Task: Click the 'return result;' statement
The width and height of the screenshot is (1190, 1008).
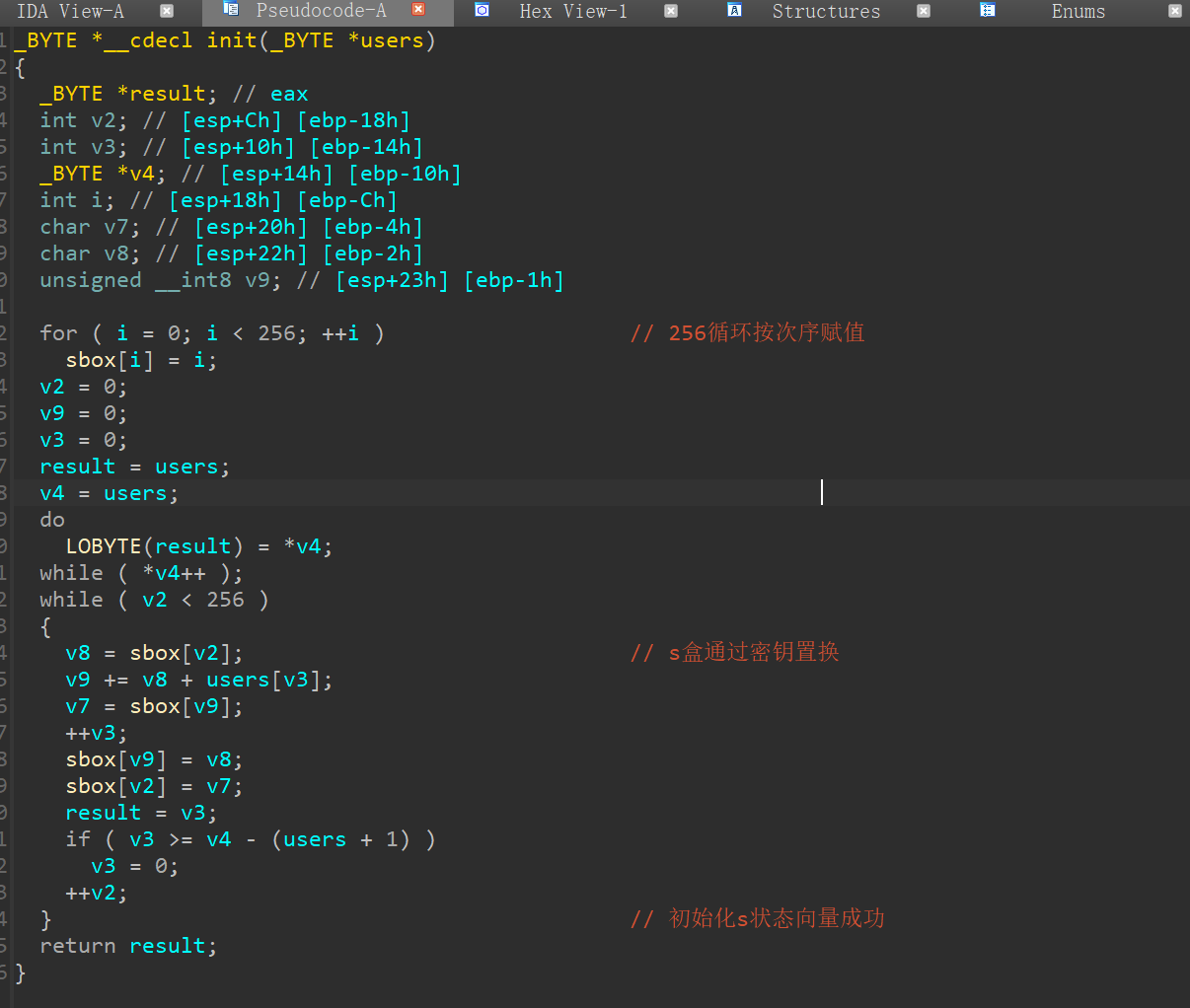Action: [128, 946]
